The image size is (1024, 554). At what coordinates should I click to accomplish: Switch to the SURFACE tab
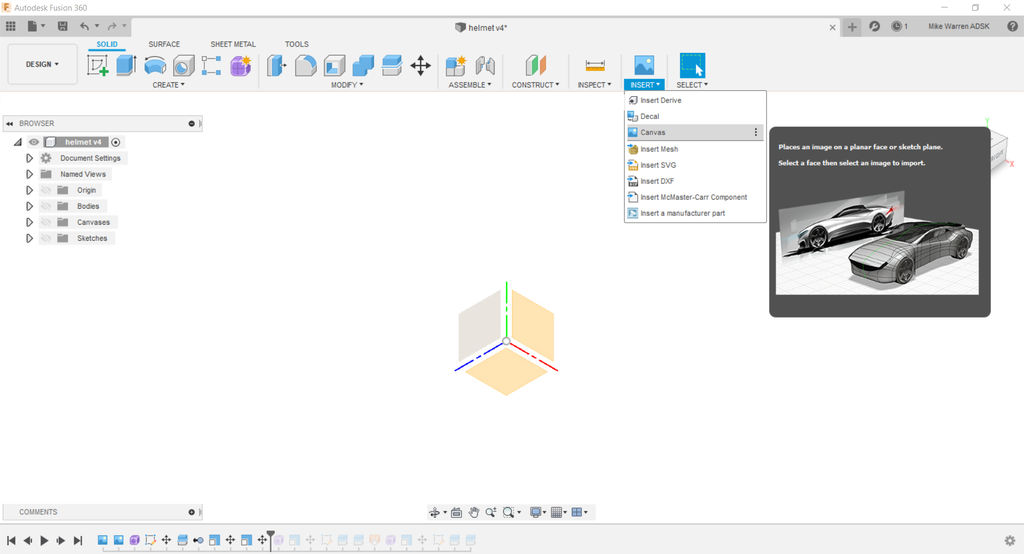(x=164, y=44)
